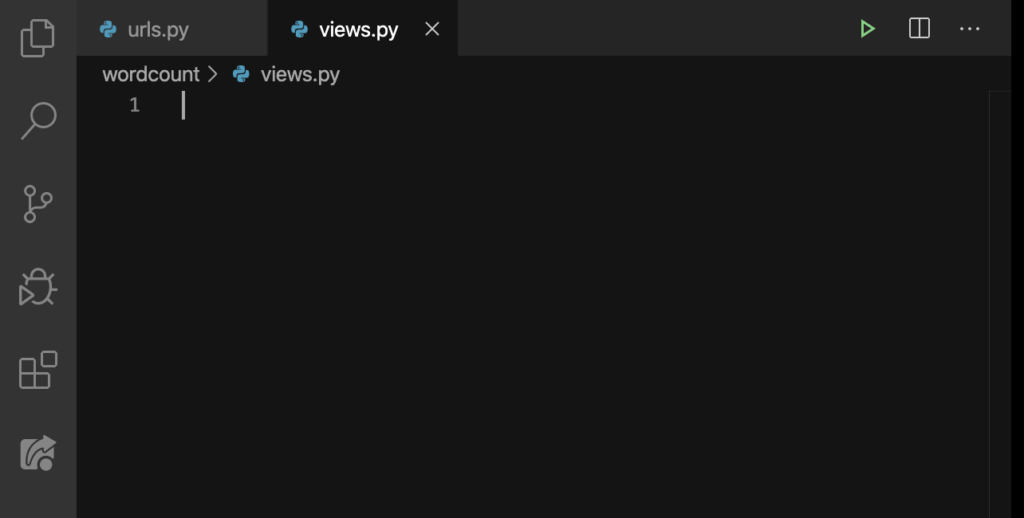Click the Python icon on the urls.py tab
Screen dimensions: 1024x518
[x=108, y=29]
